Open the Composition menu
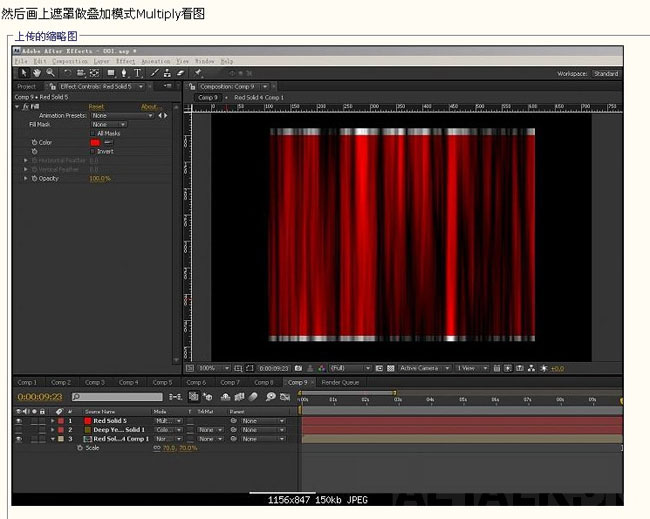 (x=70, y=61)
